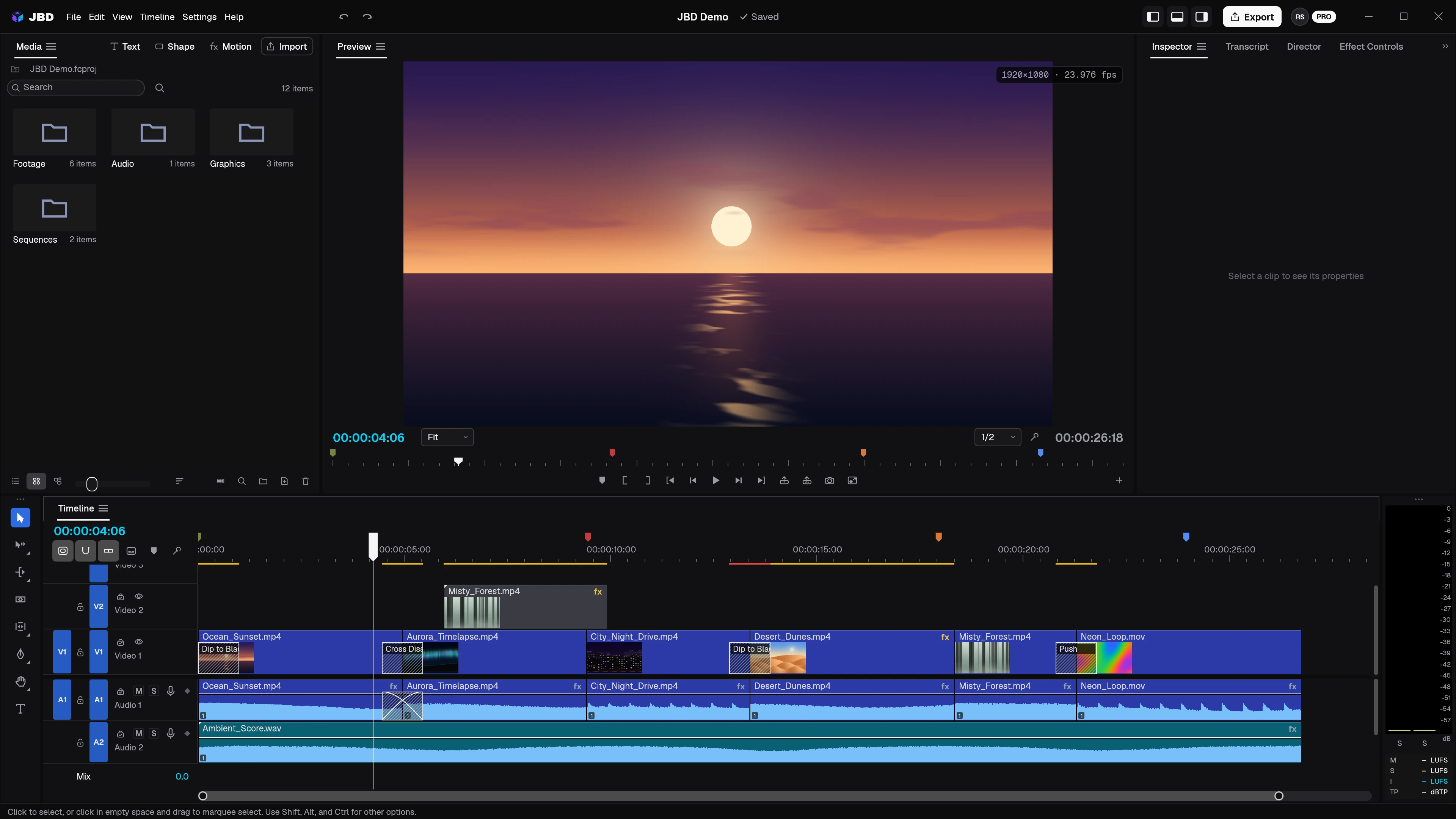Image resolution: width=1456 pixels, height=819 pixels.
Task: Switch to the Transcript tab
Action: tap(1247, 46)
